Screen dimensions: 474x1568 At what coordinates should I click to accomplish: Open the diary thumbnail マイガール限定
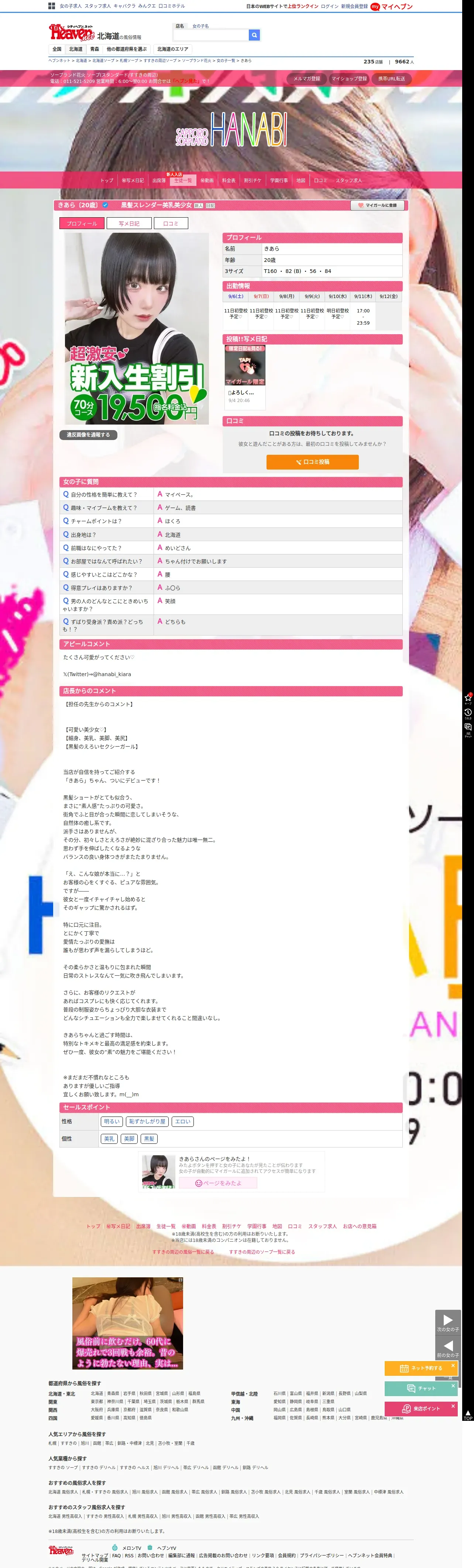point(245,365)
